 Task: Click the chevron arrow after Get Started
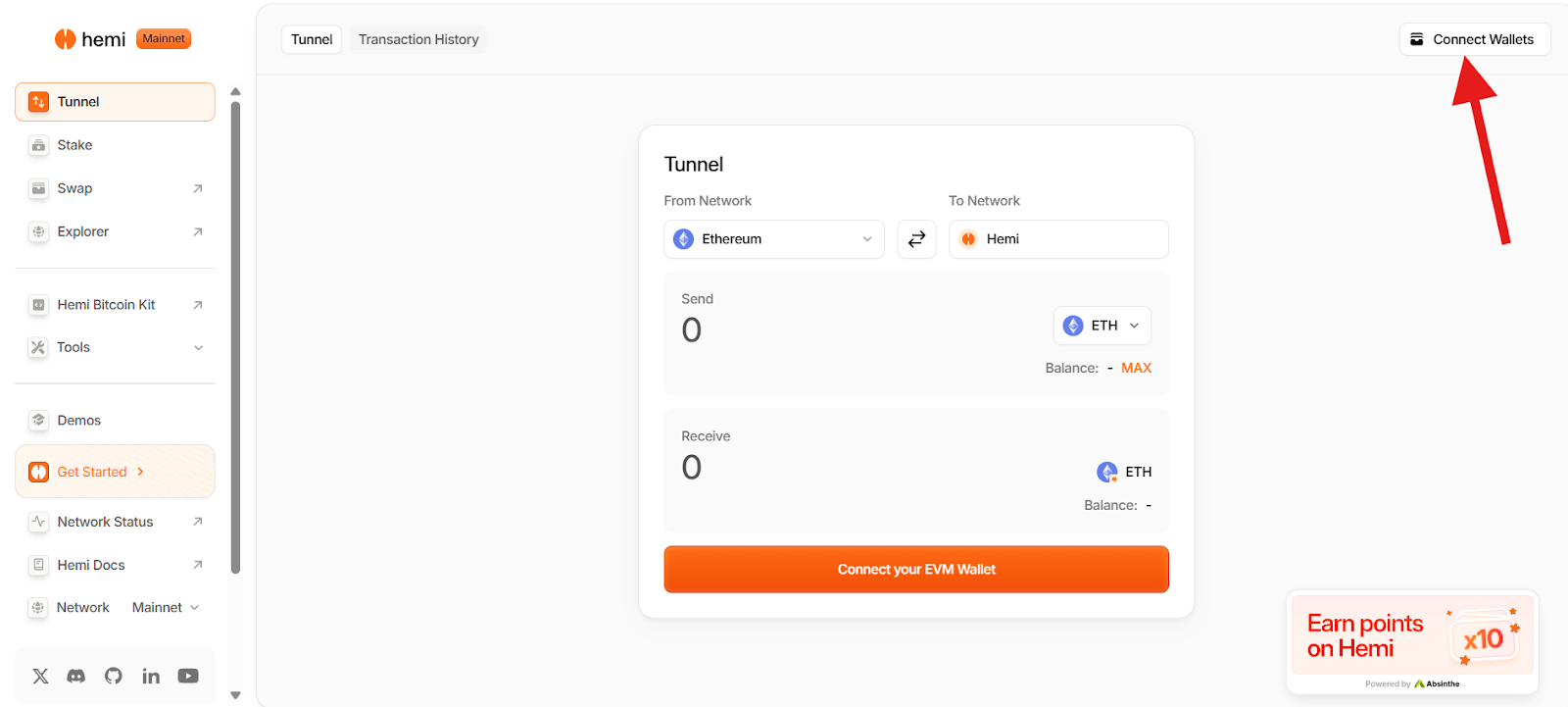pos(140,472)
